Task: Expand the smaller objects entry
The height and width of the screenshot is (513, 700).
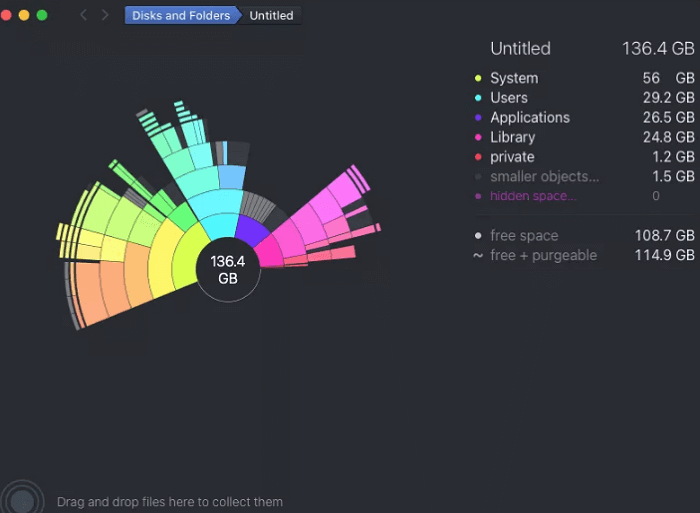Action: (x=545, y=177)
